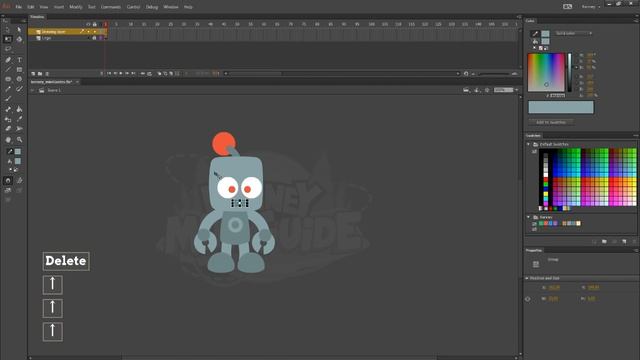Click the brightness slider beside the color field

[x=569, y=72]
